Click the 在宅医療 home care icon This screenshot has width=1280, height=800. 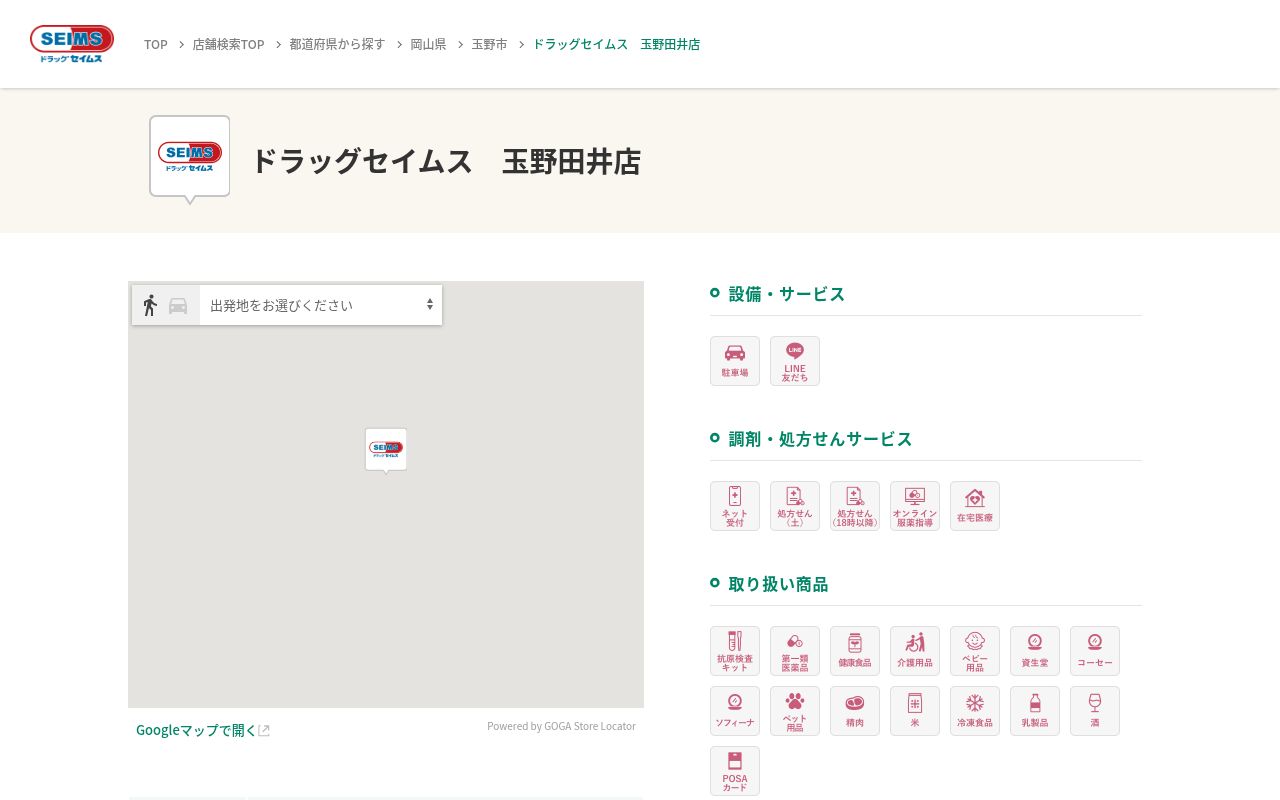pos(975,506)
